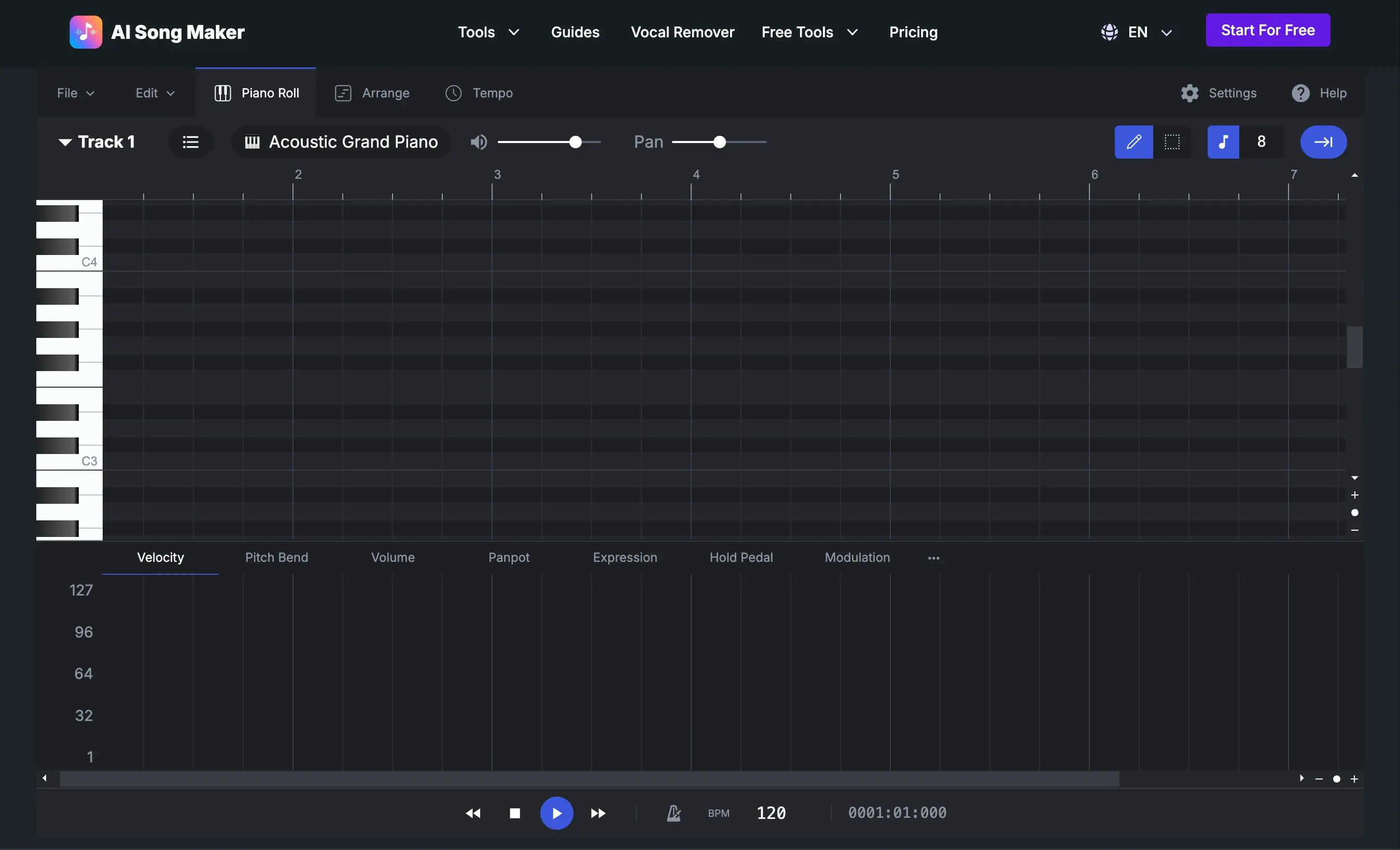Select the Expression tab
This screenshot has height=850, width=1400.
(x=625, y=558)
